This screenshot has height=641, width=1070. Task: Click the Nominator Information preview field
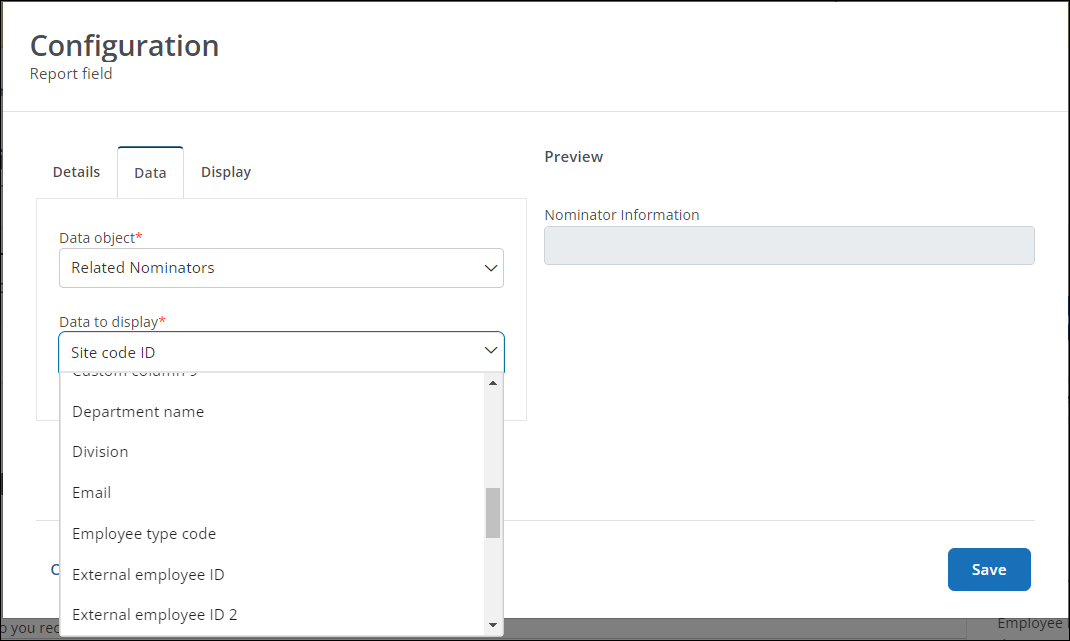(789, 246)
